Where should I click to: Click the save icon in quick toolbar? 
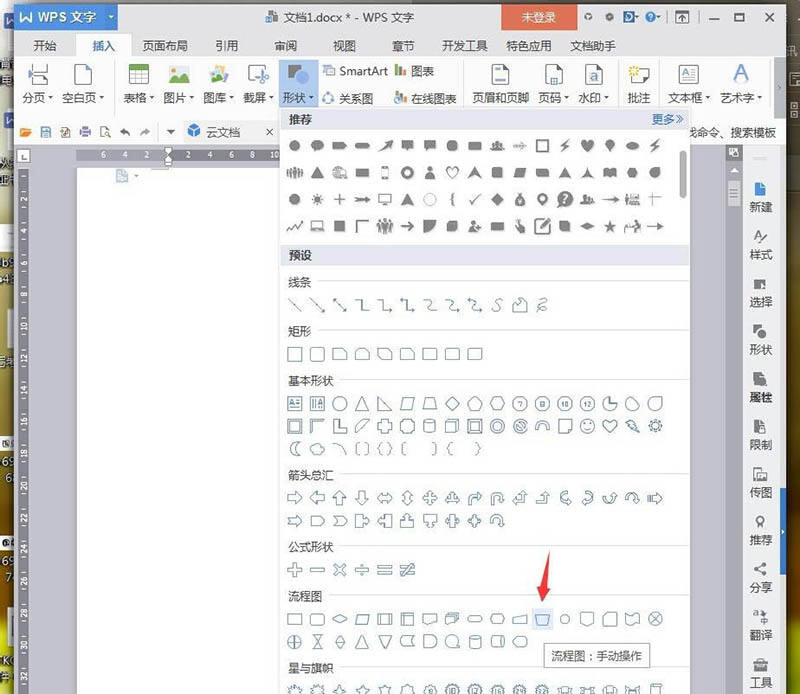click(45, 133)
